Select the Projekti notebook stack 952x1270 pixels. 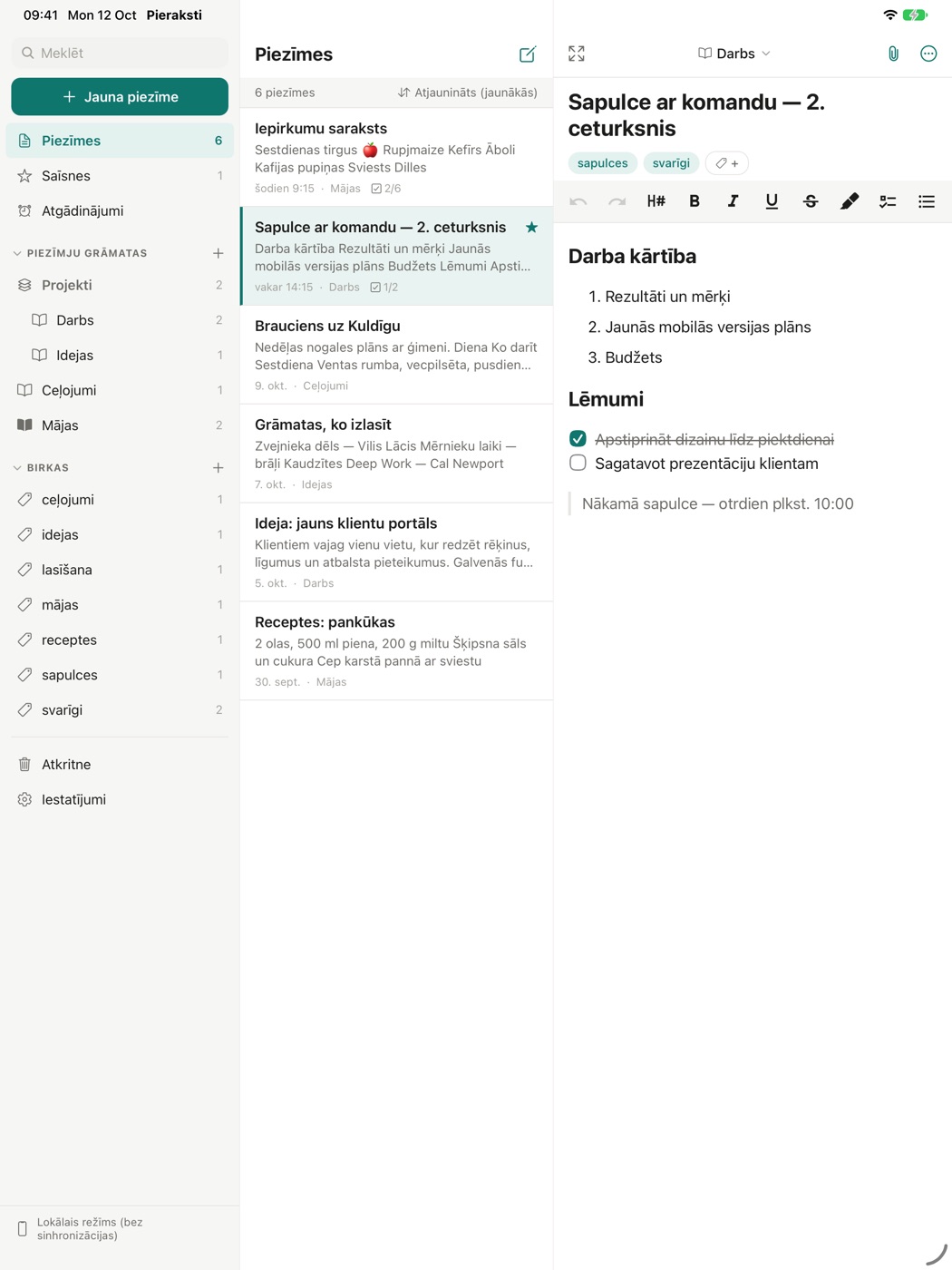click(x=120, y=285)
